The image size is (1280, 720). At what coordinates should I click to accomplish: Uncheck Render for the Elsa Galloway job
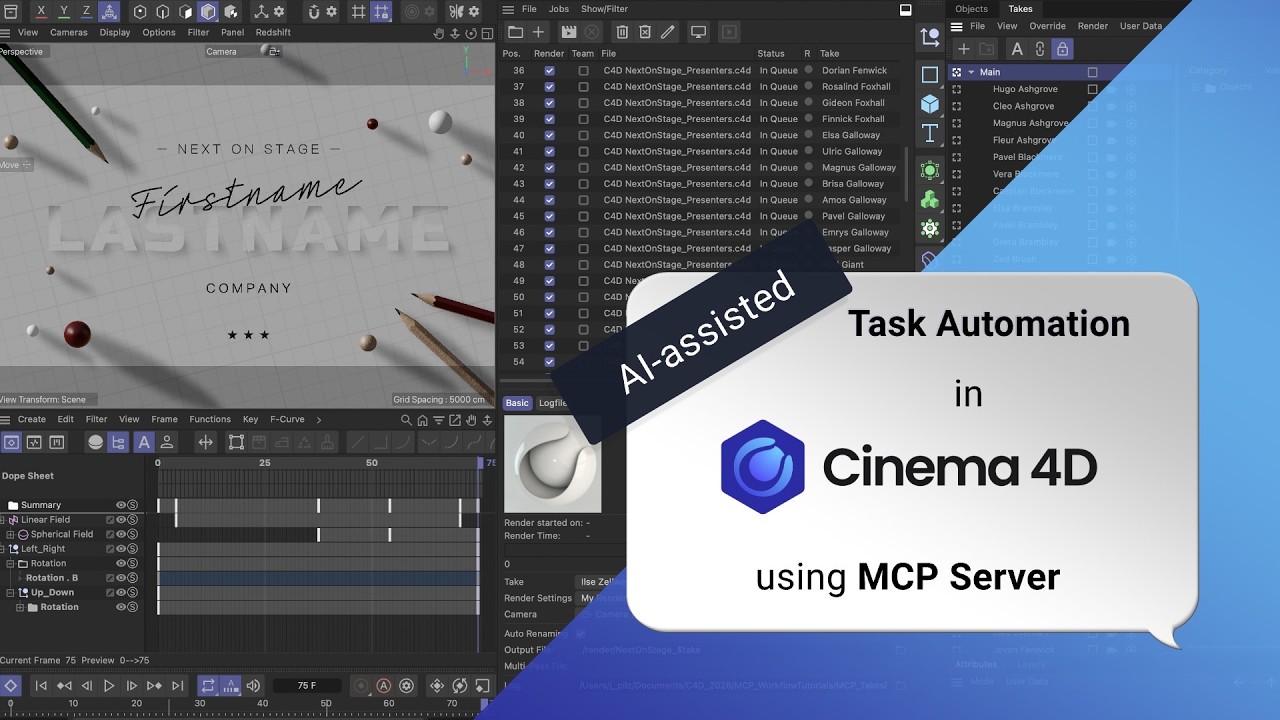click(549, 135)
